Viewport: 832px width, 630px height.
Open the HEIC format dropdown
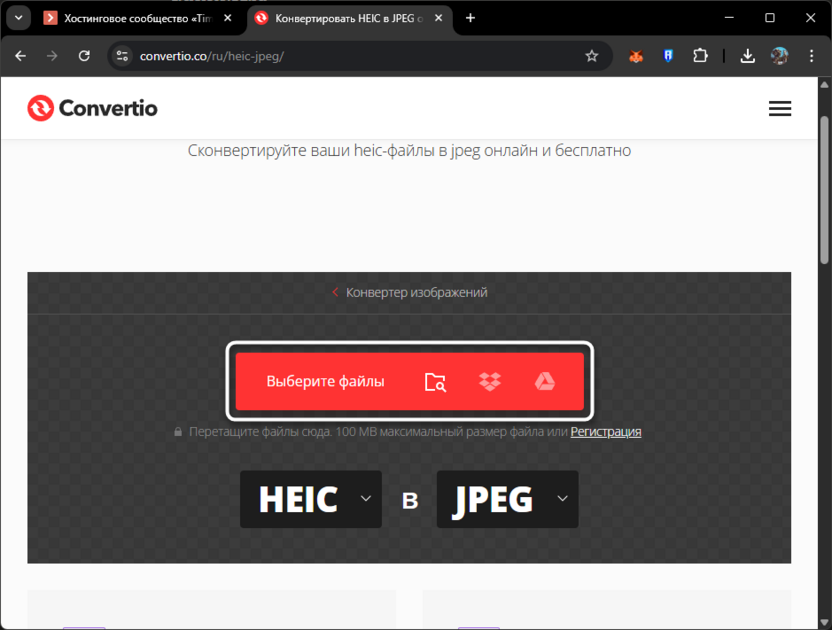310,499
